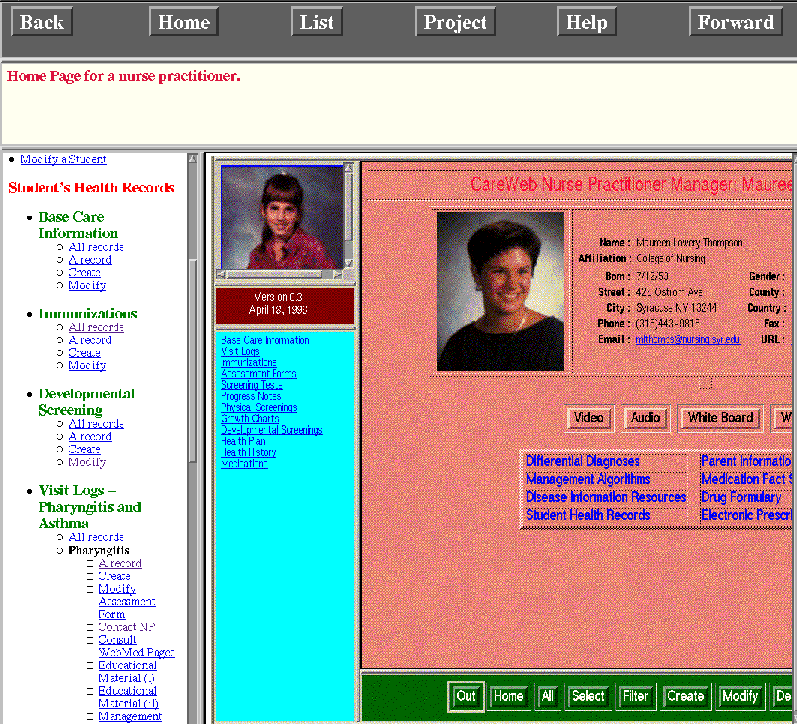Click Modify under Base Care Information

87,285
